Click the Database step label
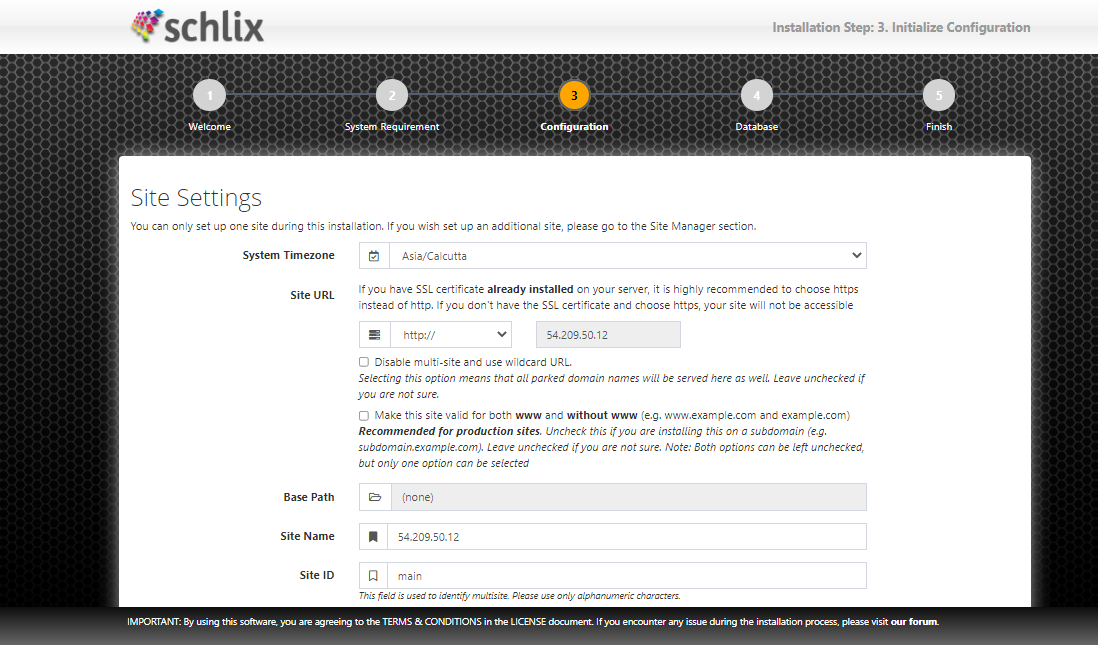Screen dimensions: 1098x645 (757, 127)
